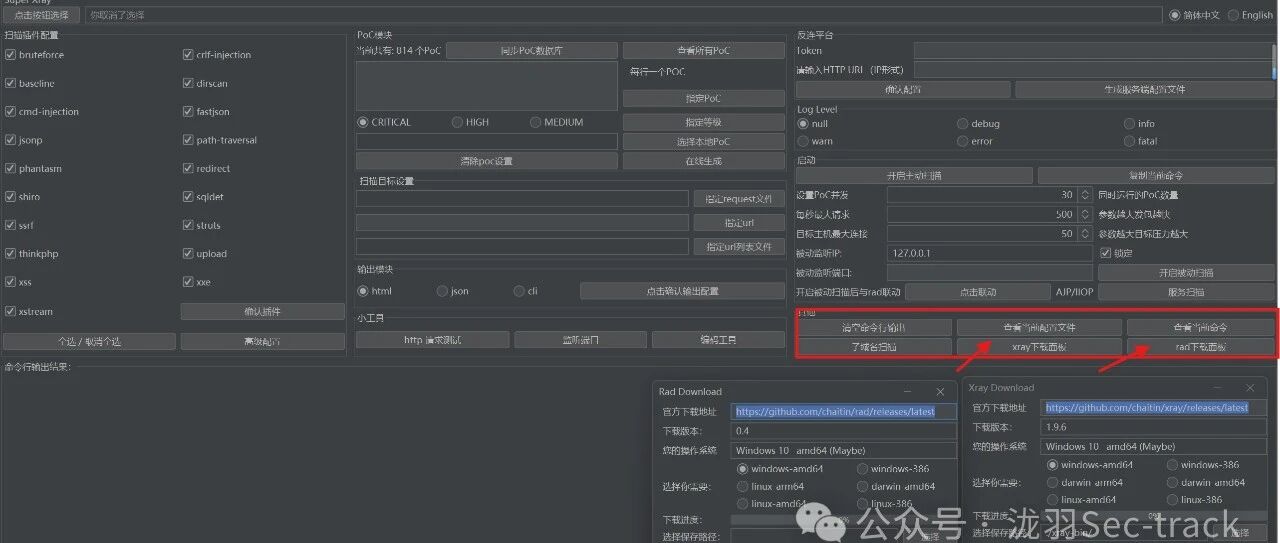Toggle the xss plugin checkbox
The image size is (1280, 543).
(11, 282)
